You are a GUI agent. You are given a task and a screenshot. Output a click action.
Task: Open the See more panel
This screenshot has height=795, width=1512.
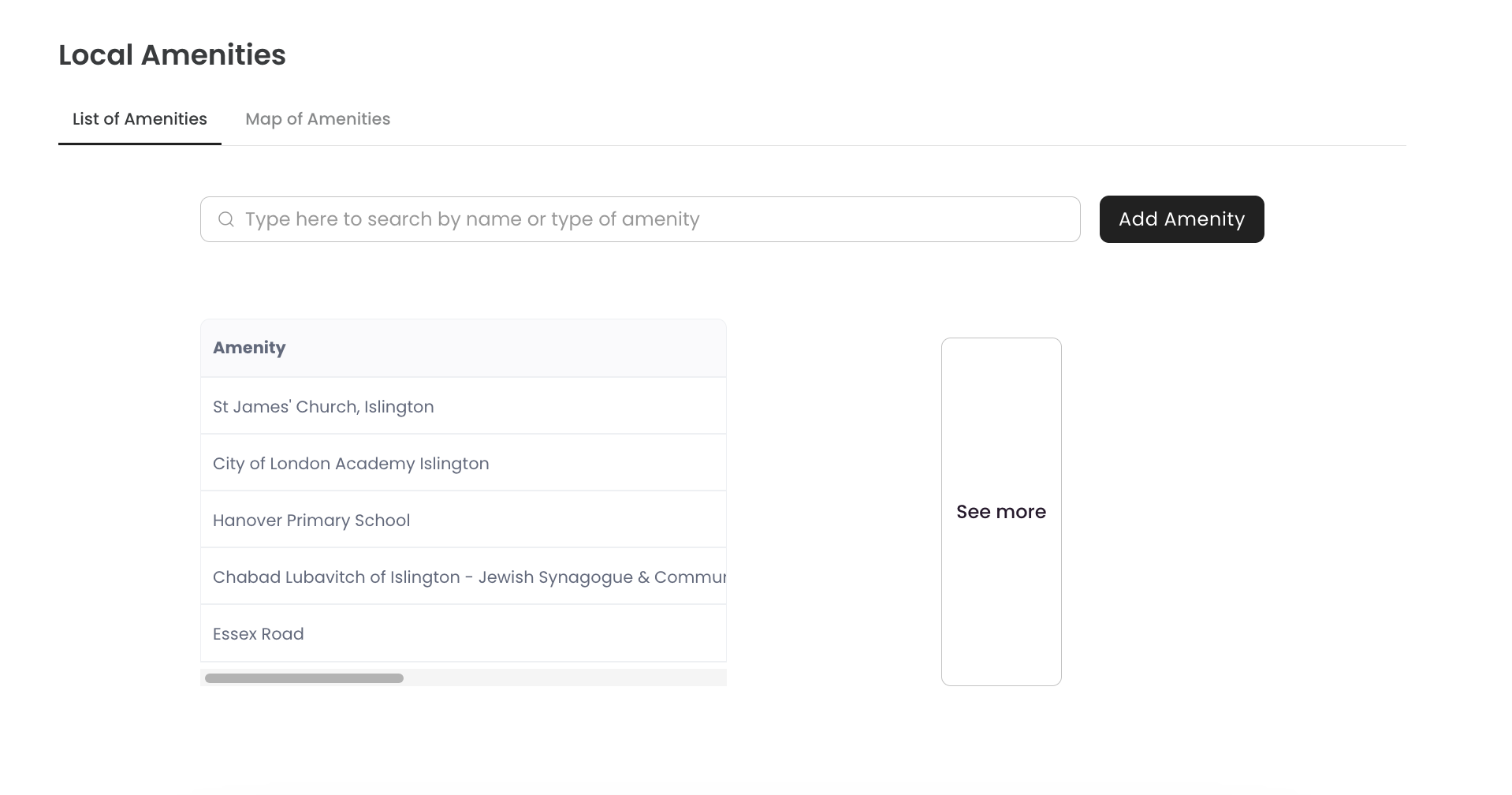(1001, 512)
